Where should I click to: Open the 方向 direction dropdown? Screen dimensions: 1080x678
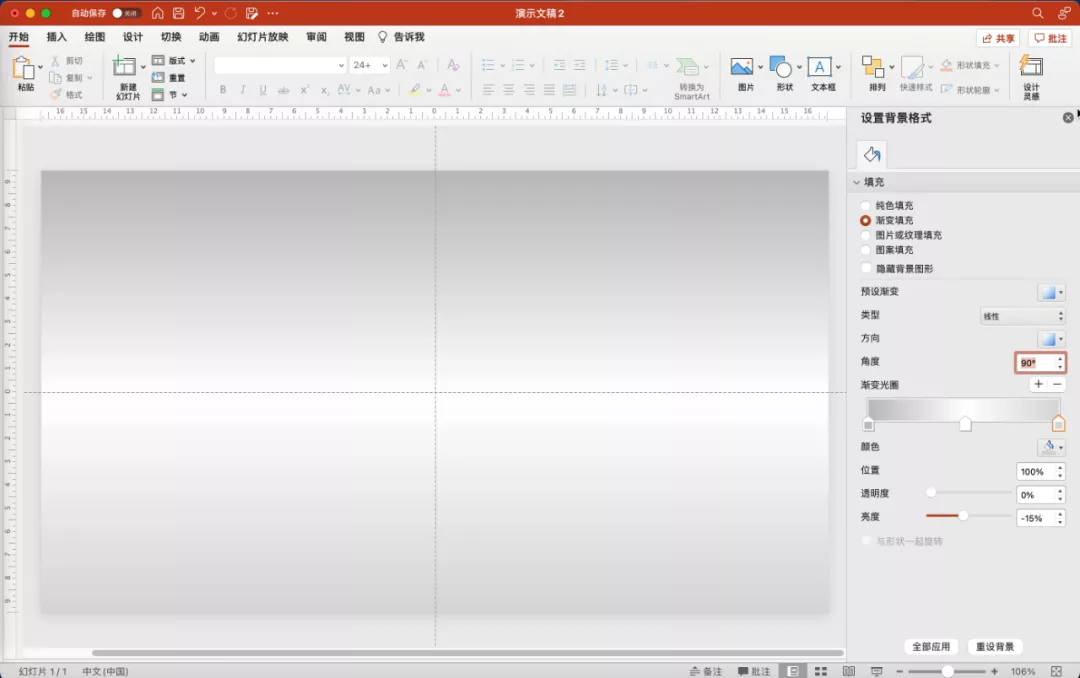(x=1051, y=339)
